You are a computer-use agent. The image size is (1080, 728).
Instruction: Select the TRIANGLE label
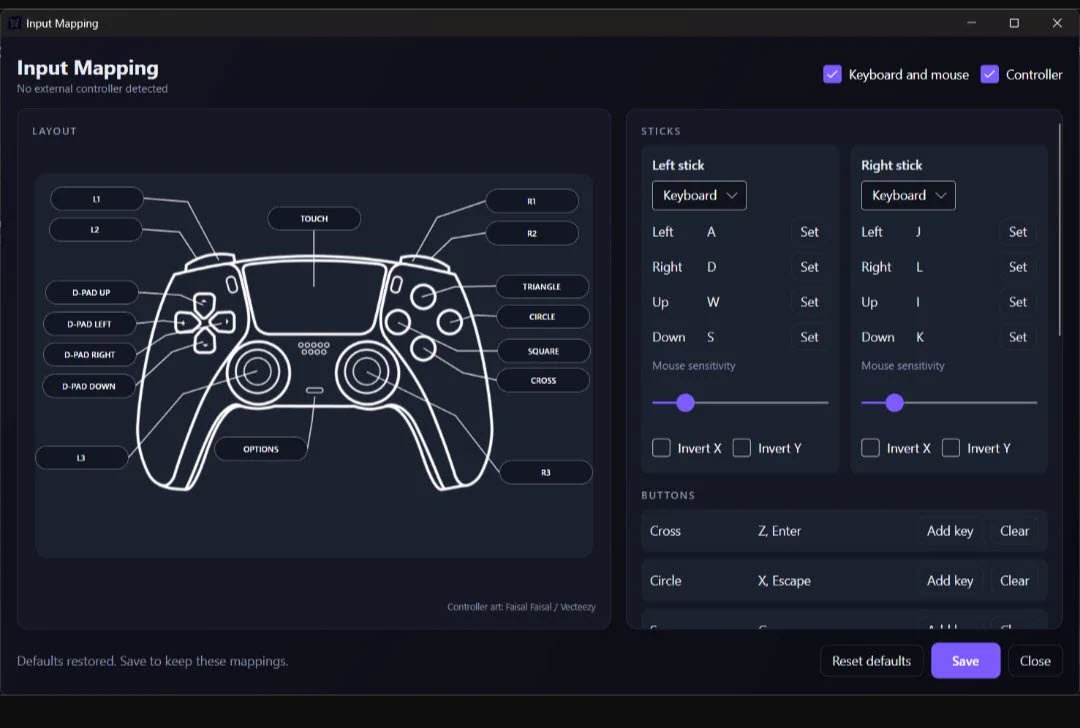point(542,287)
